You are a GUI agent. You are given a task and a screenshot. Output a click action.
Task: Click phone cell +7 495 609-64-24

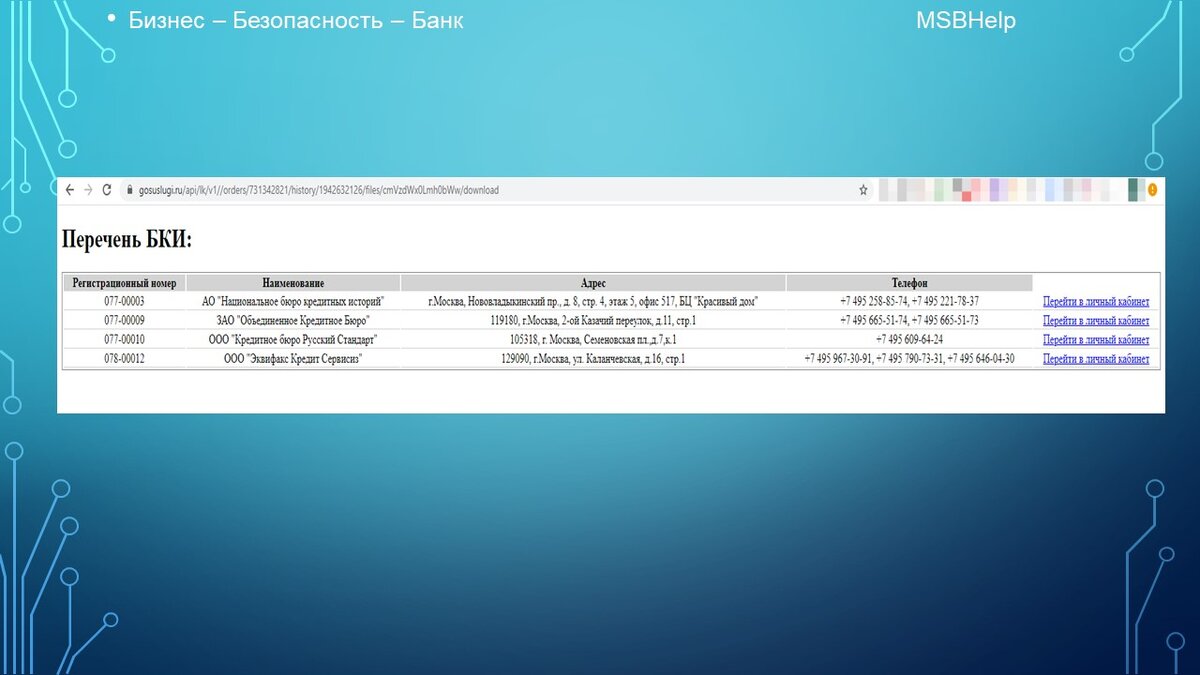point(909,340)
